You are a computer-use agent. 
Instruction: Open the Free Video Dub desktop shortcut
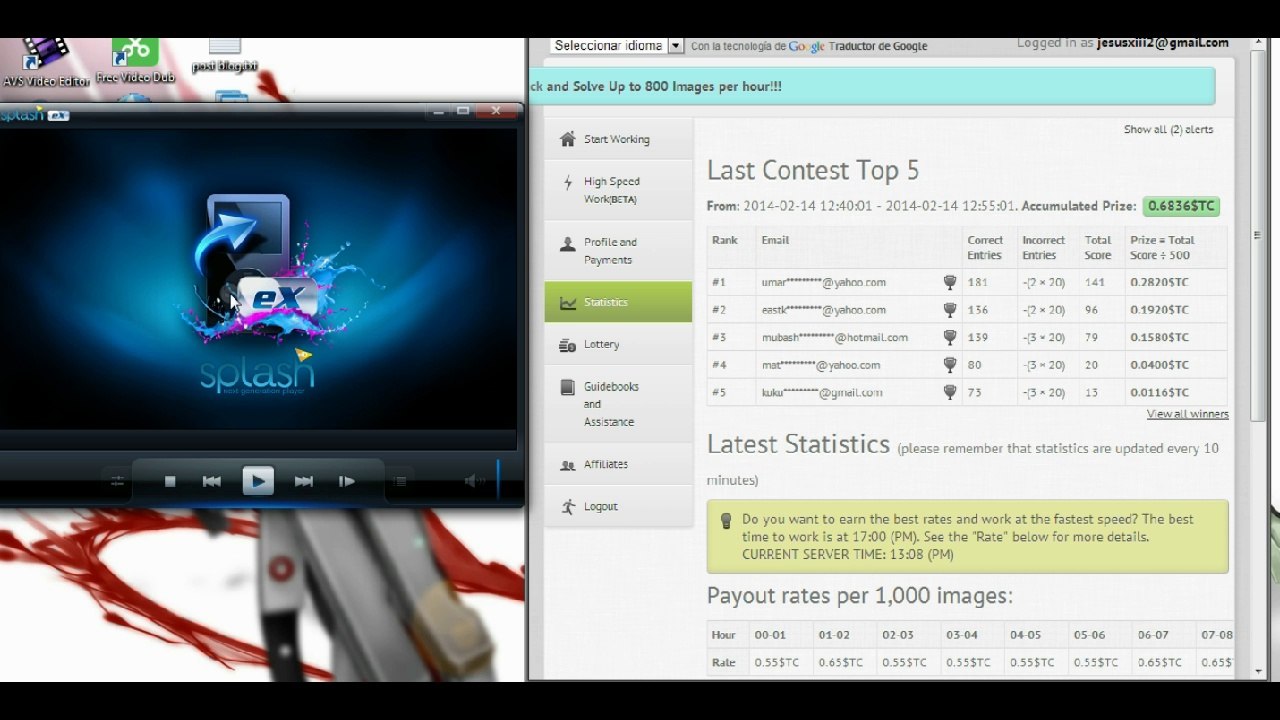[x=135, y=61]
